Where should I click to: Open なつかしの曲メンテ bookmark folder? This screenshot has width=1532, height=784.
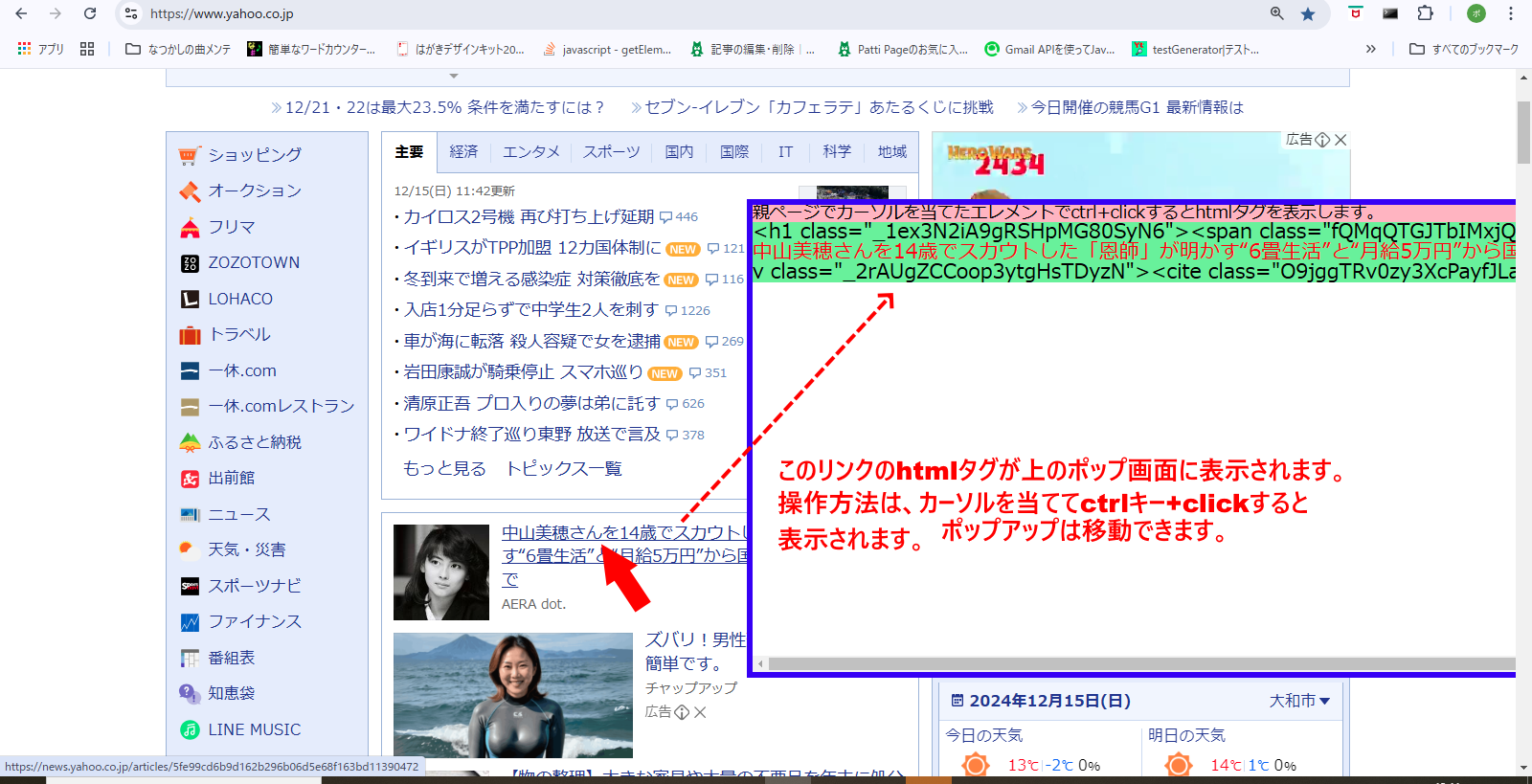click(178, 49)
